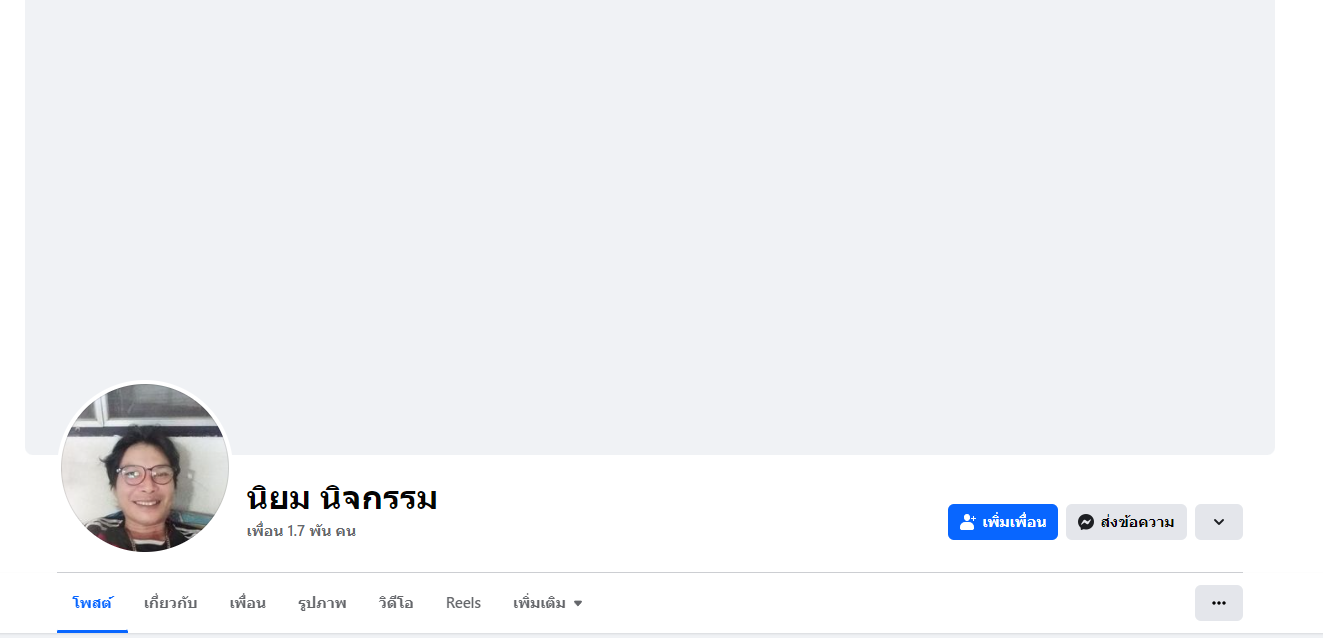Click the Messenger logo icon
The width and height of the screenshot is (1323, 638).
click(x=1085, y=522)
